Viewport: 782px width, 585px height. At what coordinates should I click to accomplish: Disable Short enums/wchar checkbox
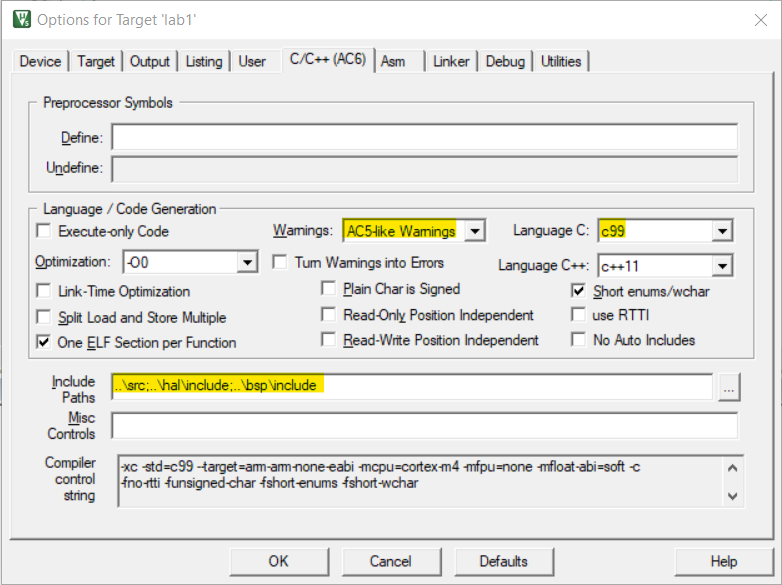[578, 291]
